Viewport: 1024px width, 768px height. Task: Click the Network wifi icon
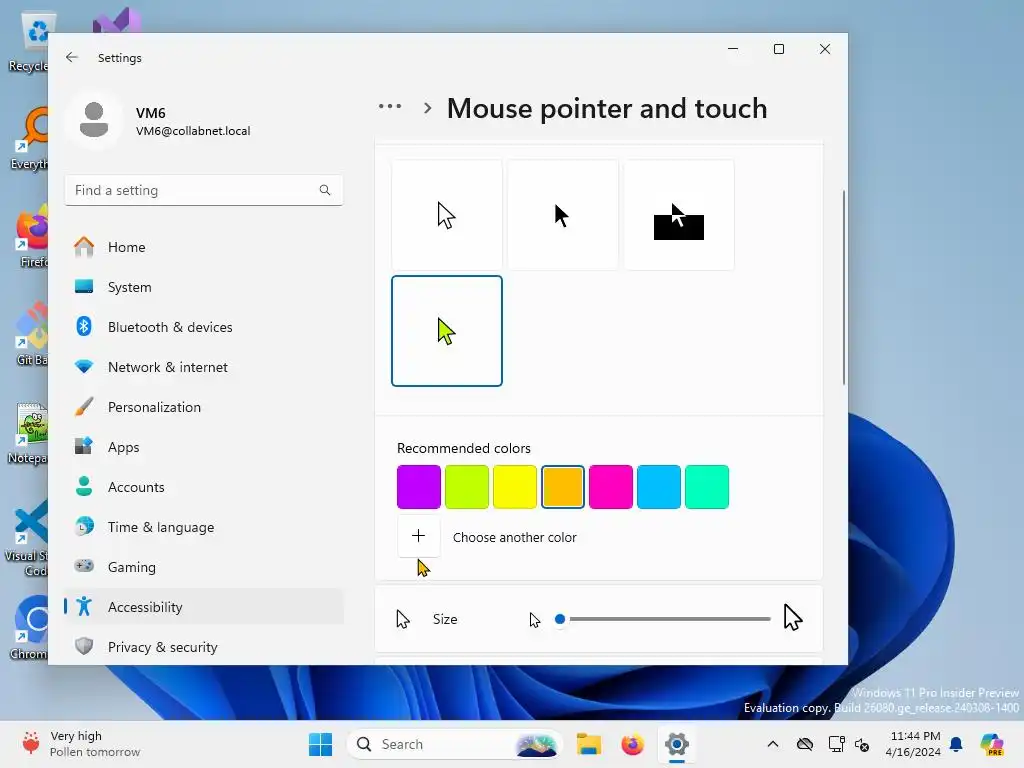84,366
